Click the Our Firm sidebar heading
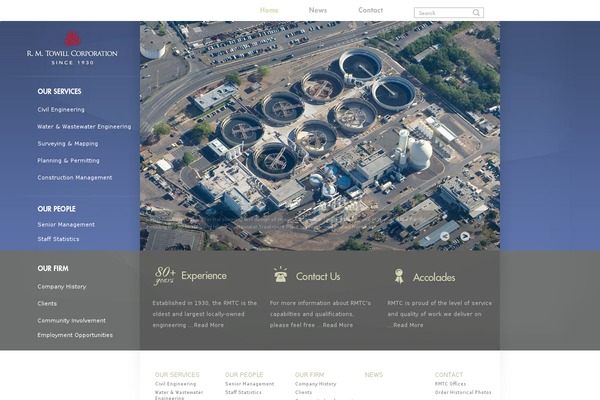 pos(53,269)
